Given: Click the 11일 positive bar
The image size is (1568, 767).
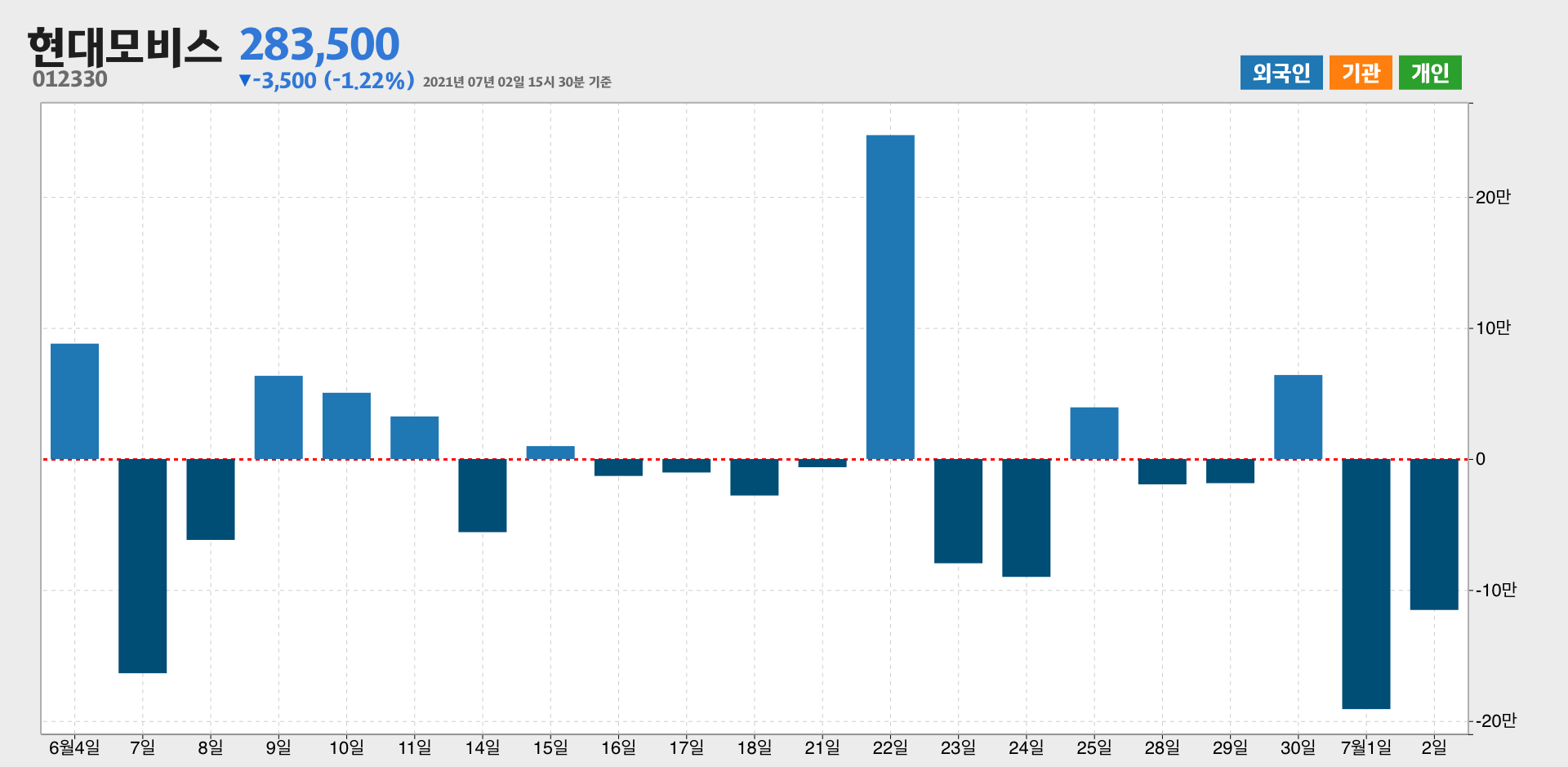Looking at the screenshot, I should click(x=414, y=438).
